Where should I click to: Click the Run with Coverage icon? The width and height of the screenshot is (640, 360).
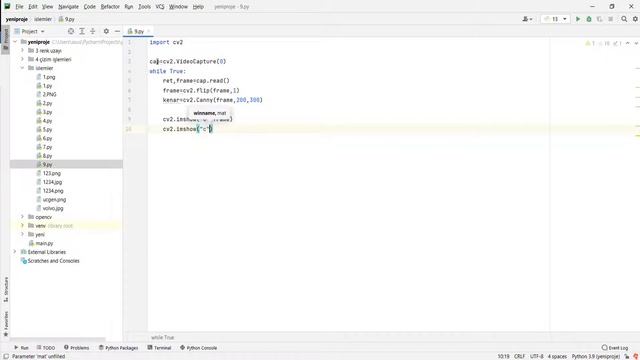point(600,19)
